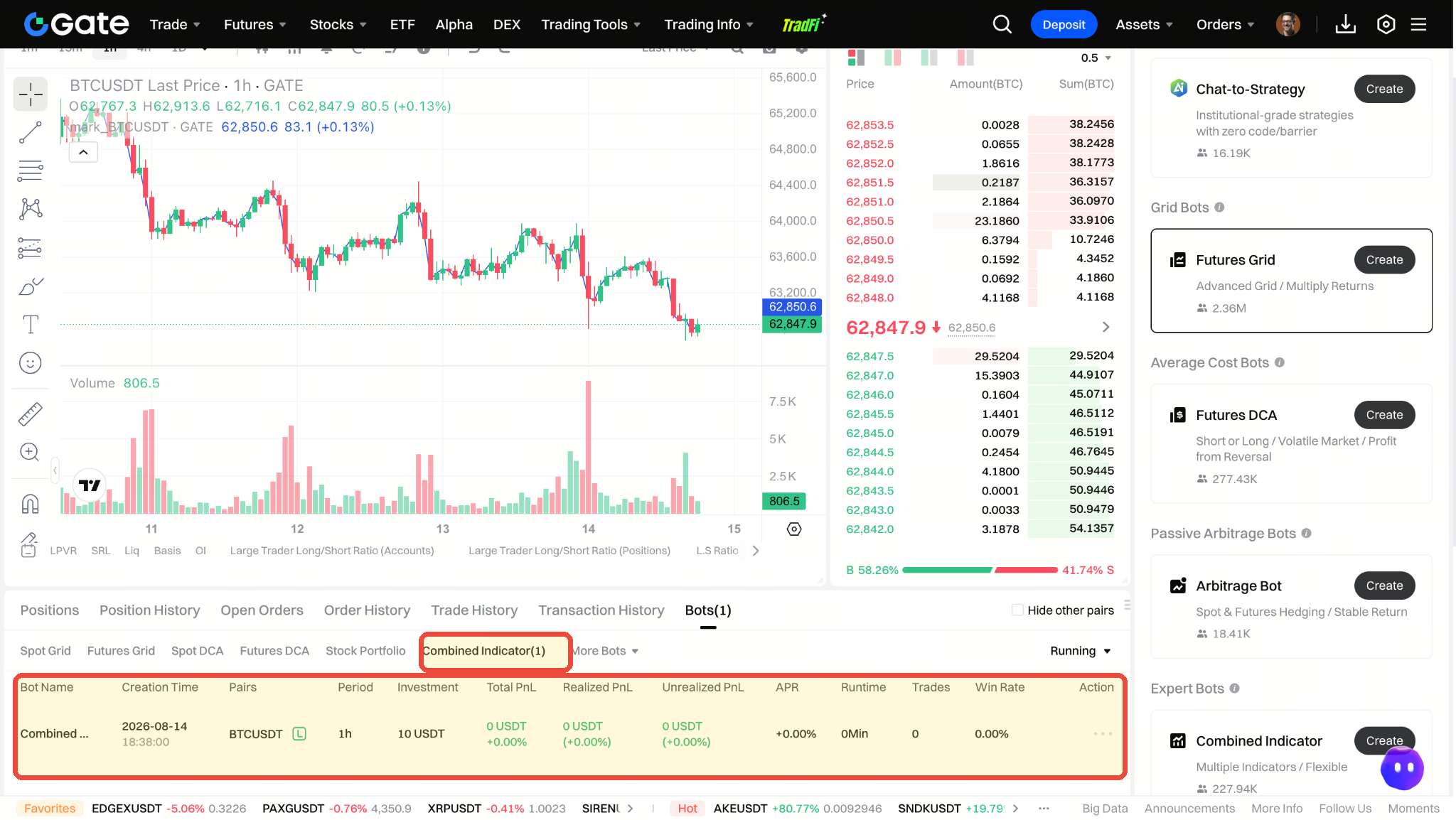Open the three-dot Action menu for Combined bot
1456x820 pixels.
pos(1103,733)
